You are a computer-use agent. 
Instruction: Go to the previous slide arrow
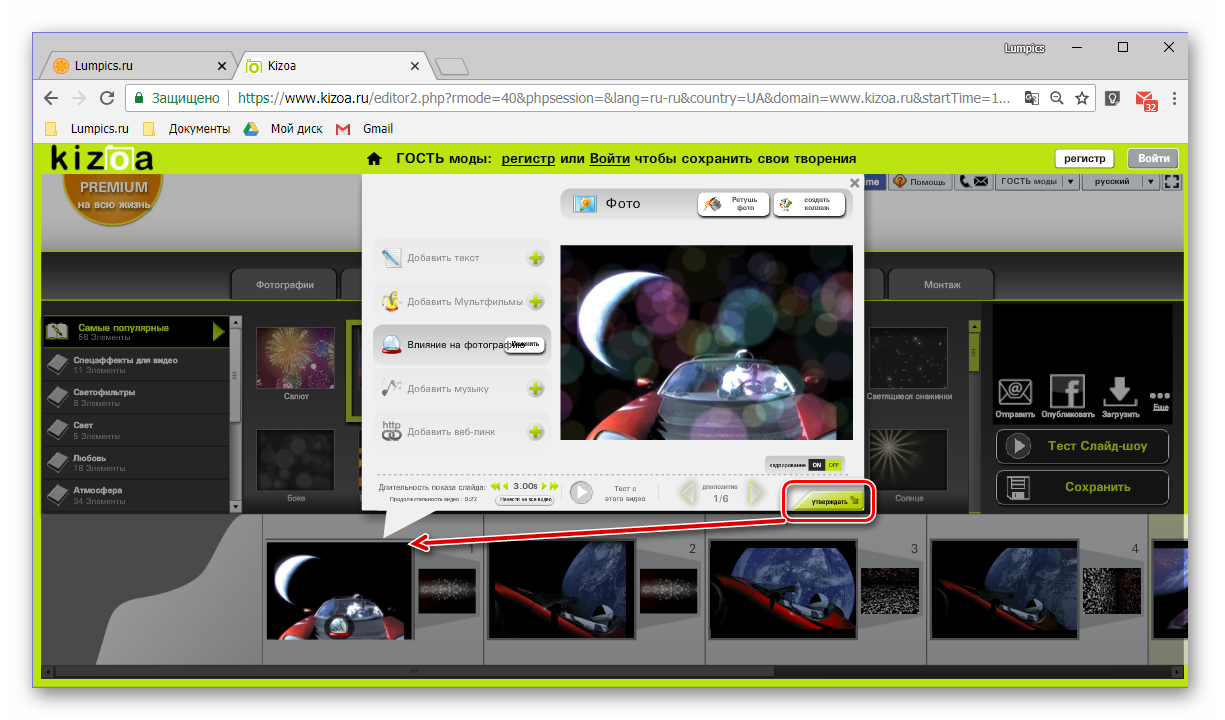(687, 492)
